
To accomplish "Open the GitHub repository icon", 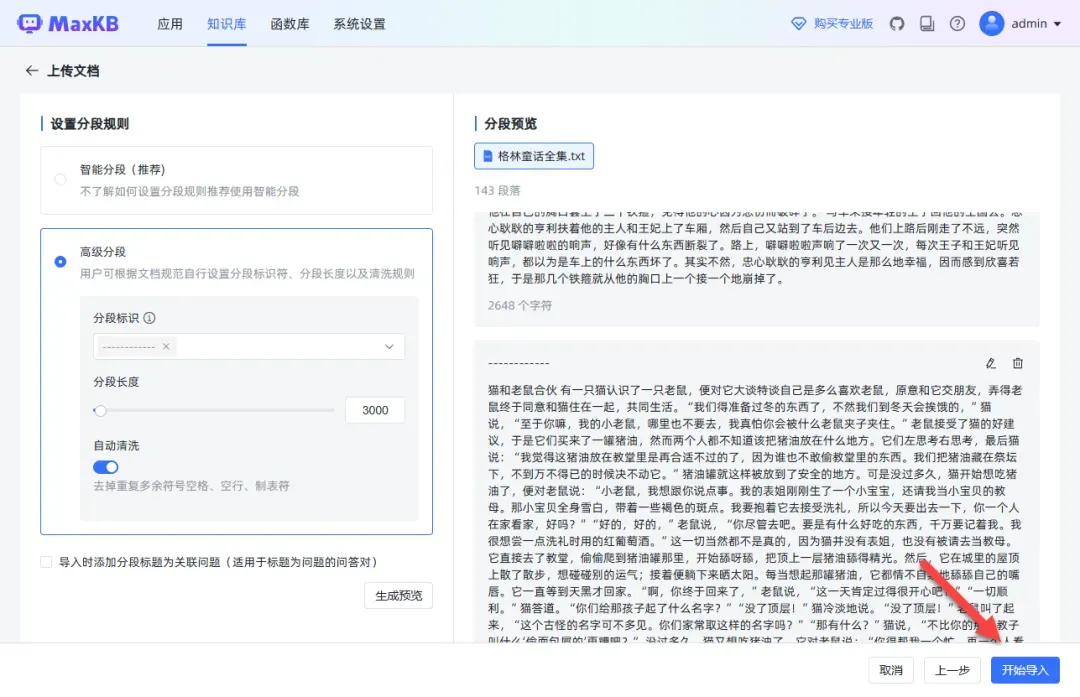I will [x=896, y=23].
